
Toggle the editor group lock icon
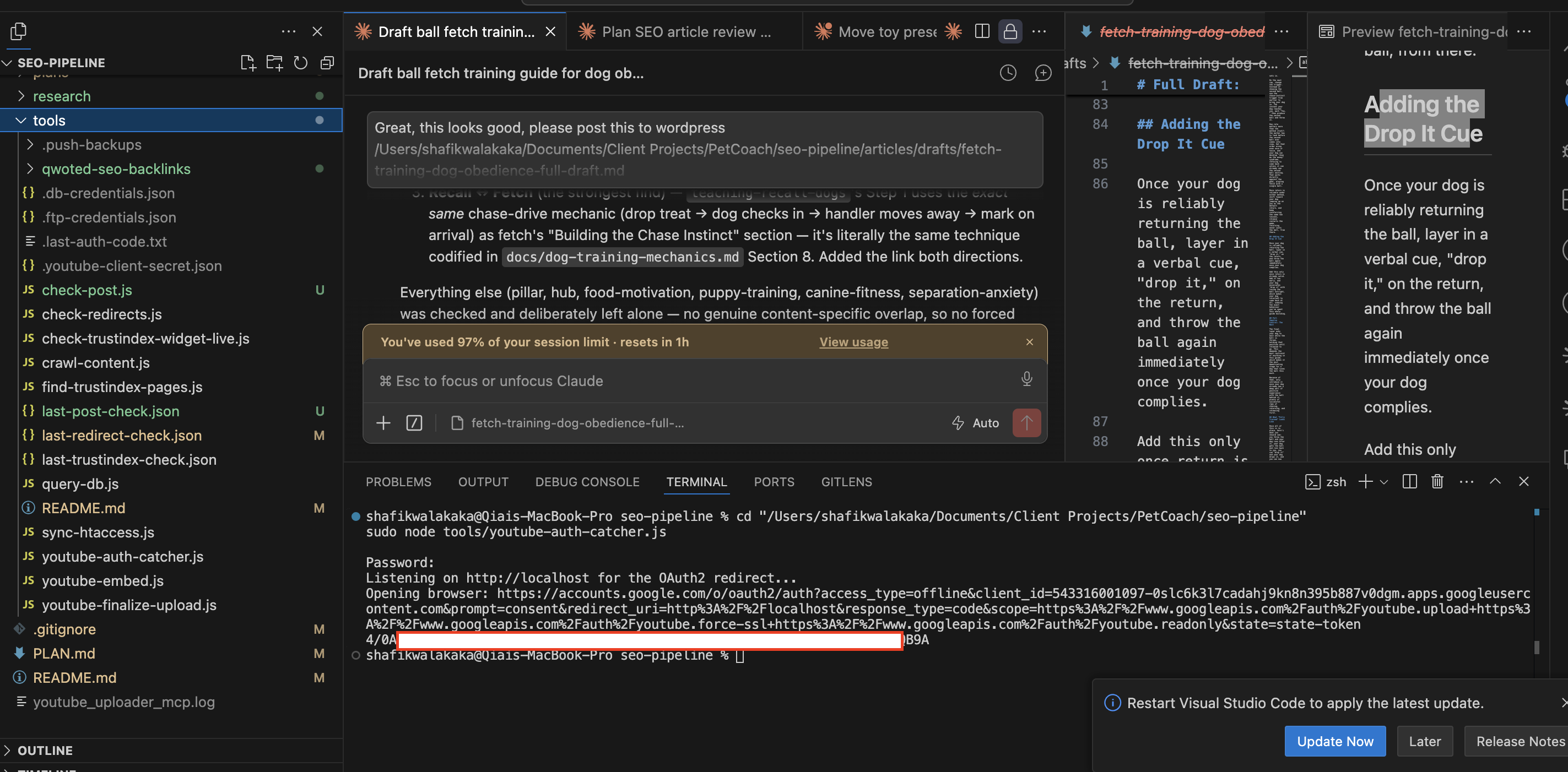pyautogui.click(x=1010, y=31)
